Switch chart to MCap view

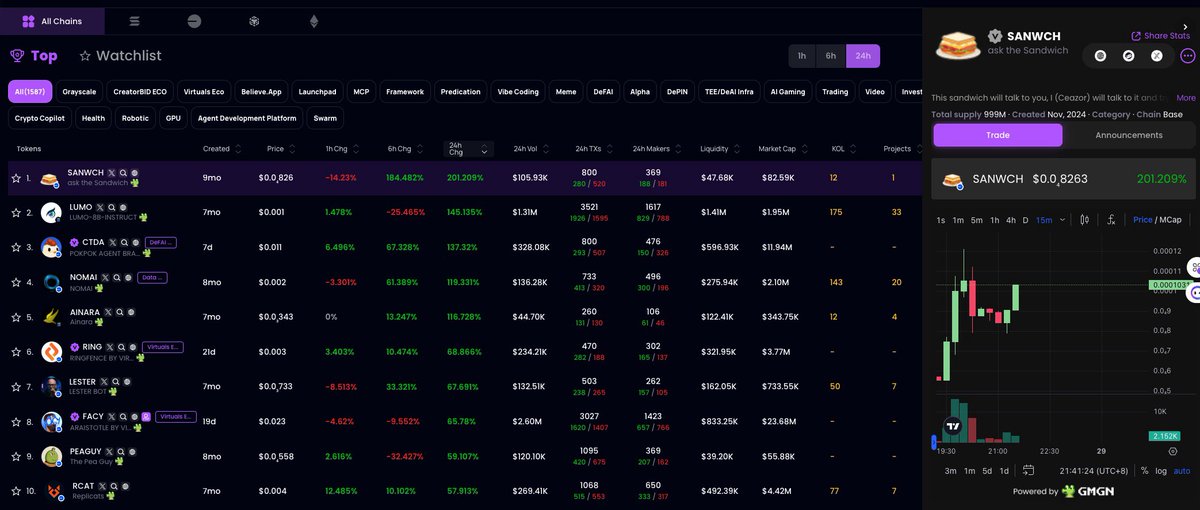click(x=1170, y=219)
